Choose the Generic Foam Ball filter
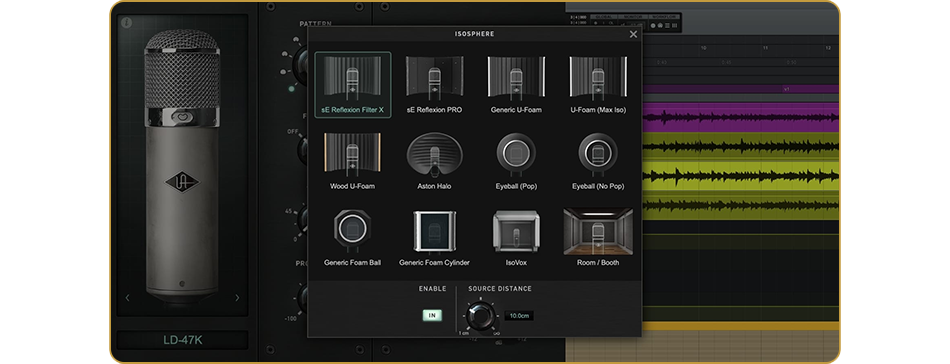This screenshot has height=364, width=950. tap(353, 237)
